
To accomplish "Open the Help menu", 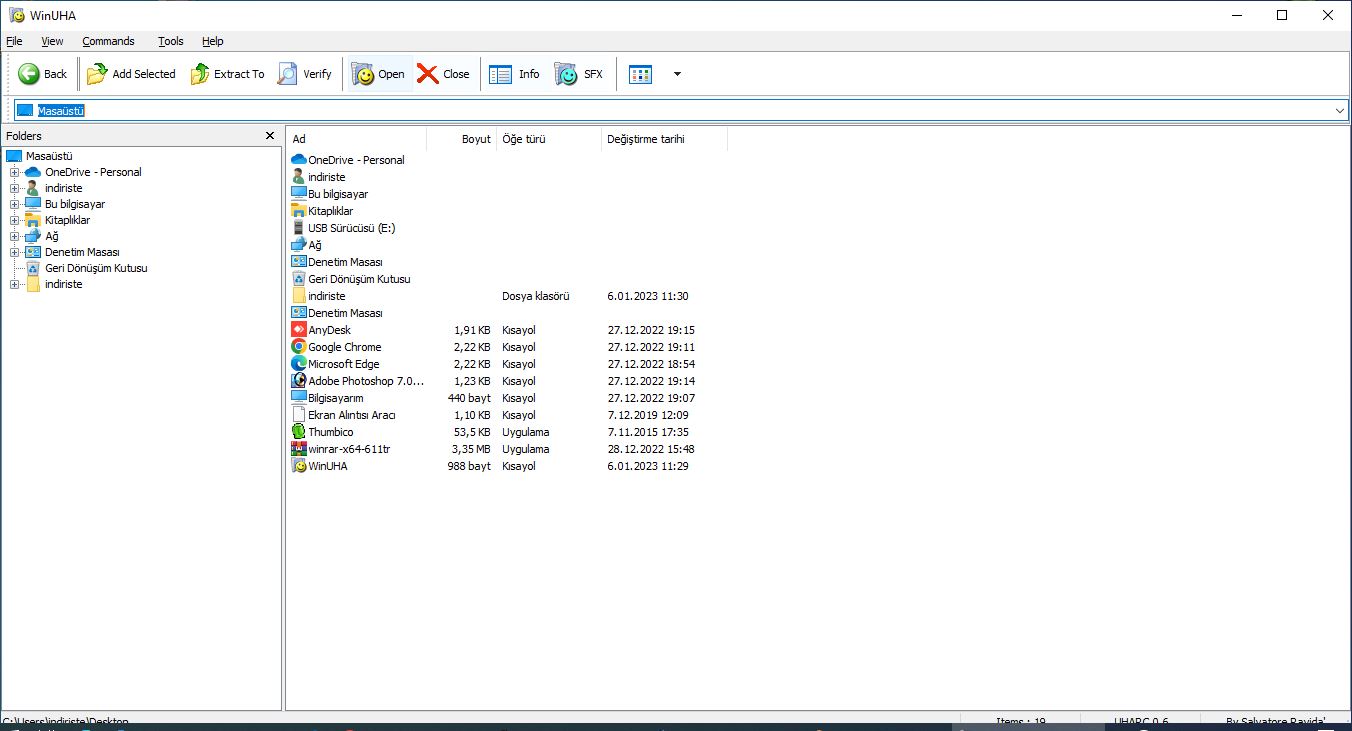I will [x=213, y=41].
